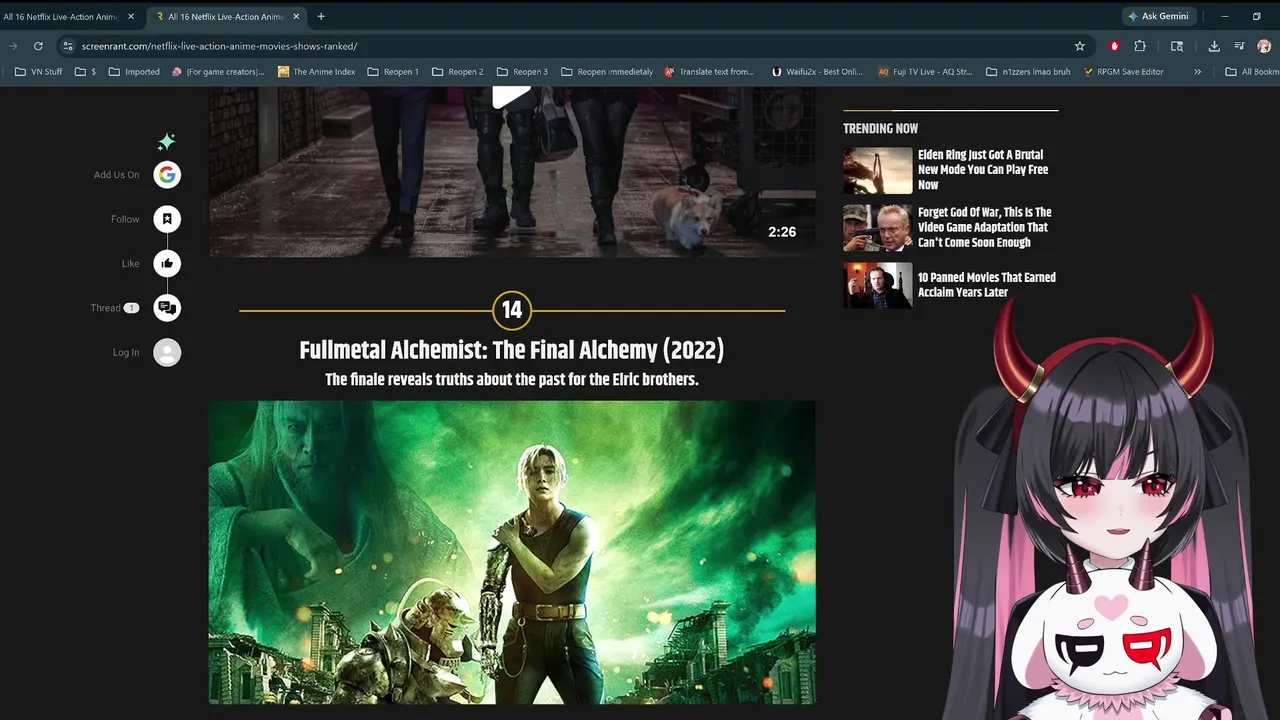Close the active ScreenRant tab

pyautogui.click(x=296, y=16)
